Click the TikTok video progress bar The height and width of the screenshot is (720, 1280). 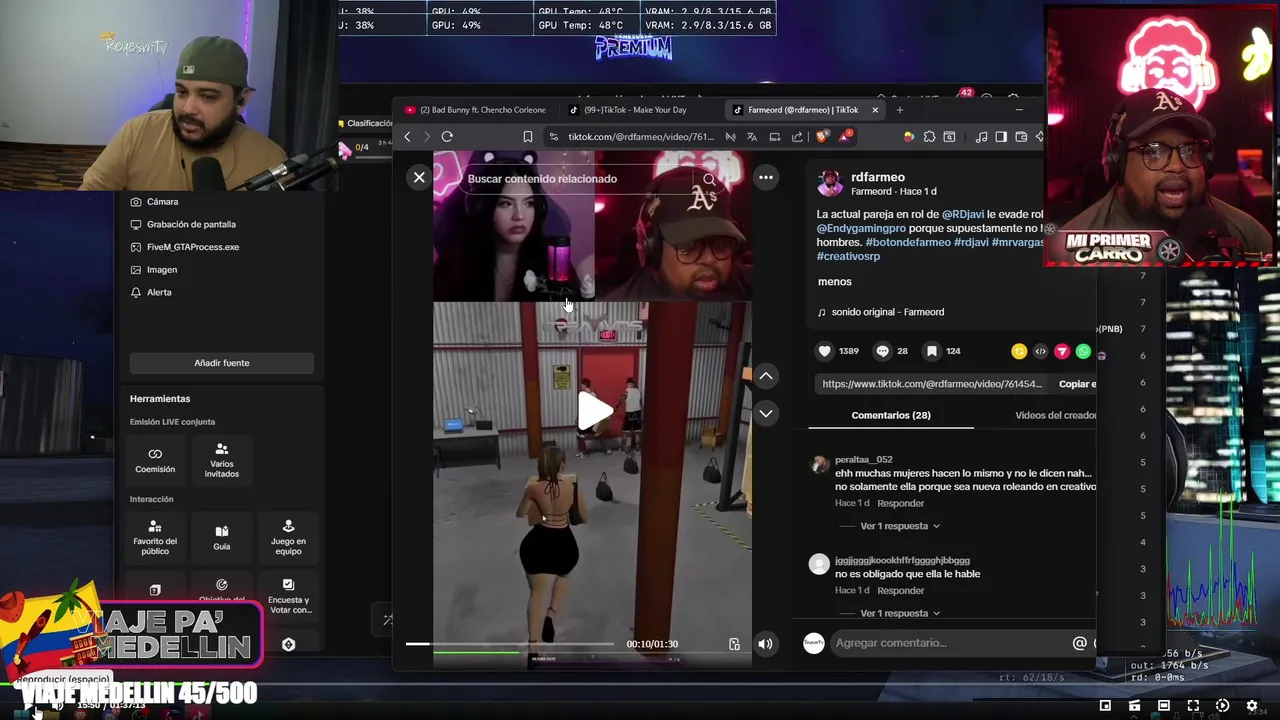pyautogui.click(x=510, y=644)
